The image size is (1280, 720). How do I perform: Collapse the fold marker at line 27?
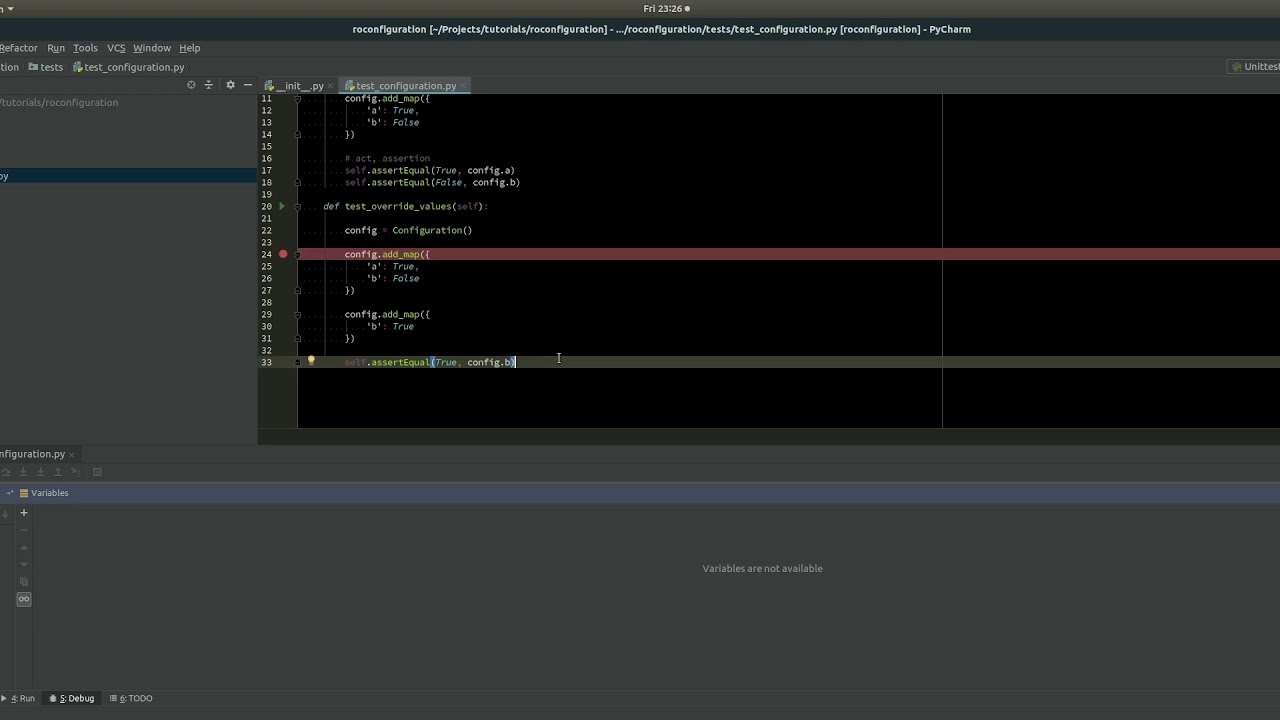pos(297,290)
